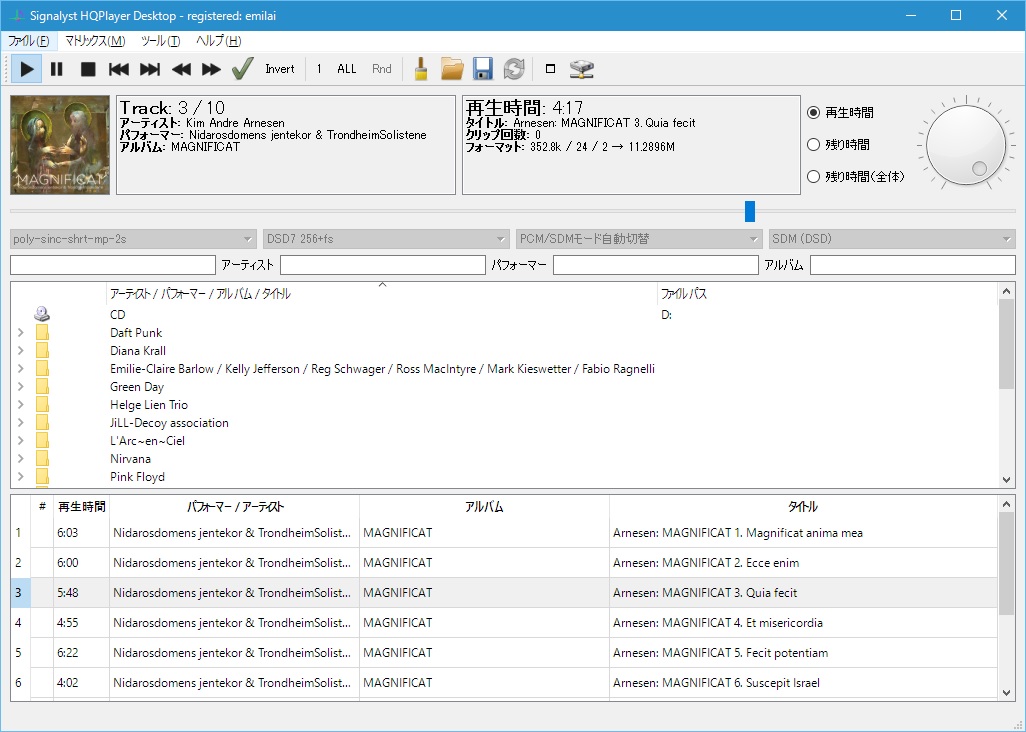
Task: Switch display to 残り時間 mode
Action: [815, 143]
